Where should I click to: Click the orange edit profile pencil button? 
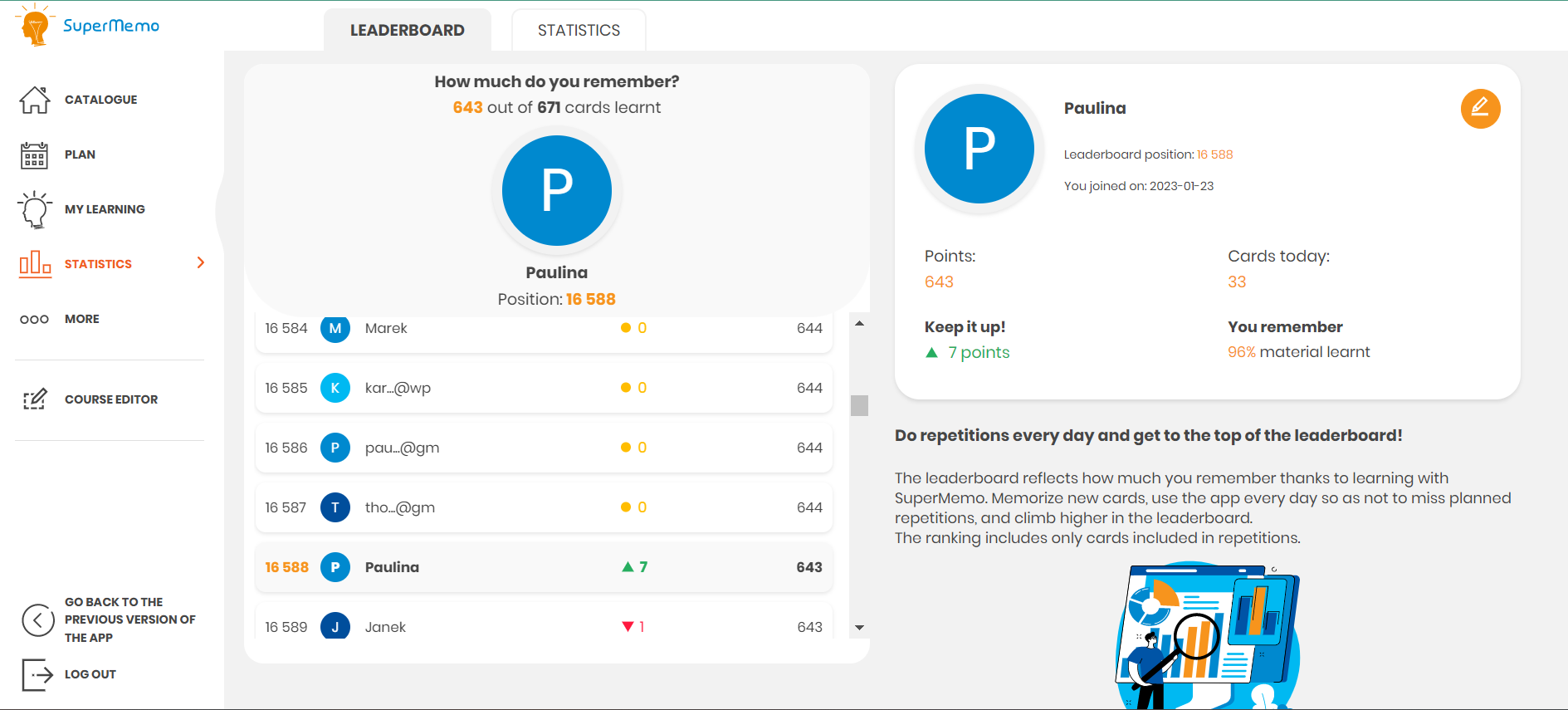point(1480,109)
